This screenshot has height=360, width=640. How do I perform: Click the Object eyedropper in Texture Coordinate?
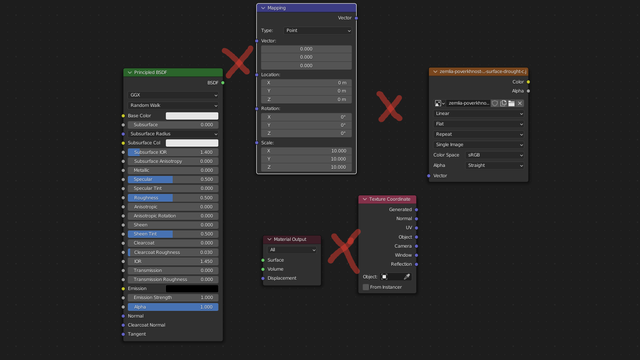tap(407, 277)
